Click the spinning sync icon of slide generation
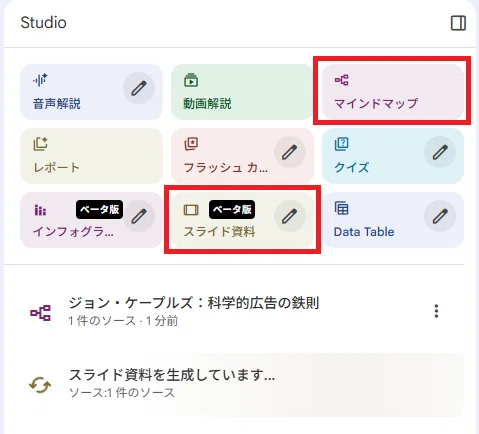479x434 pixels. click(40, 385)
